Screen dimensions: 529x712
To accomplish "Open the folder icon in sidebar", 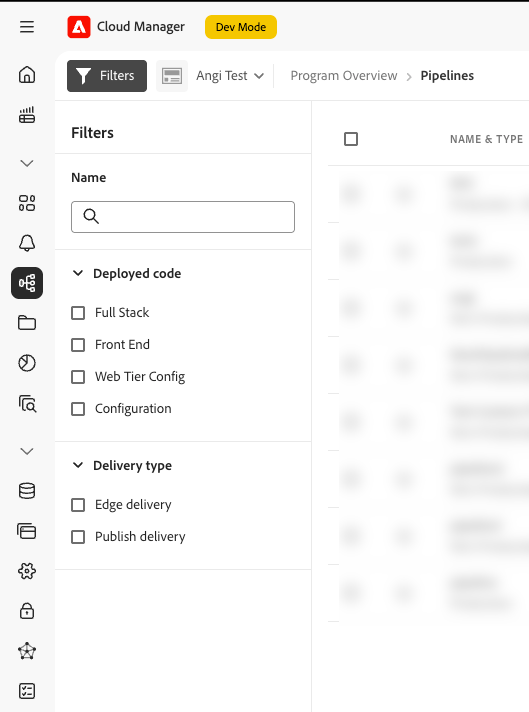I will 27,323.
